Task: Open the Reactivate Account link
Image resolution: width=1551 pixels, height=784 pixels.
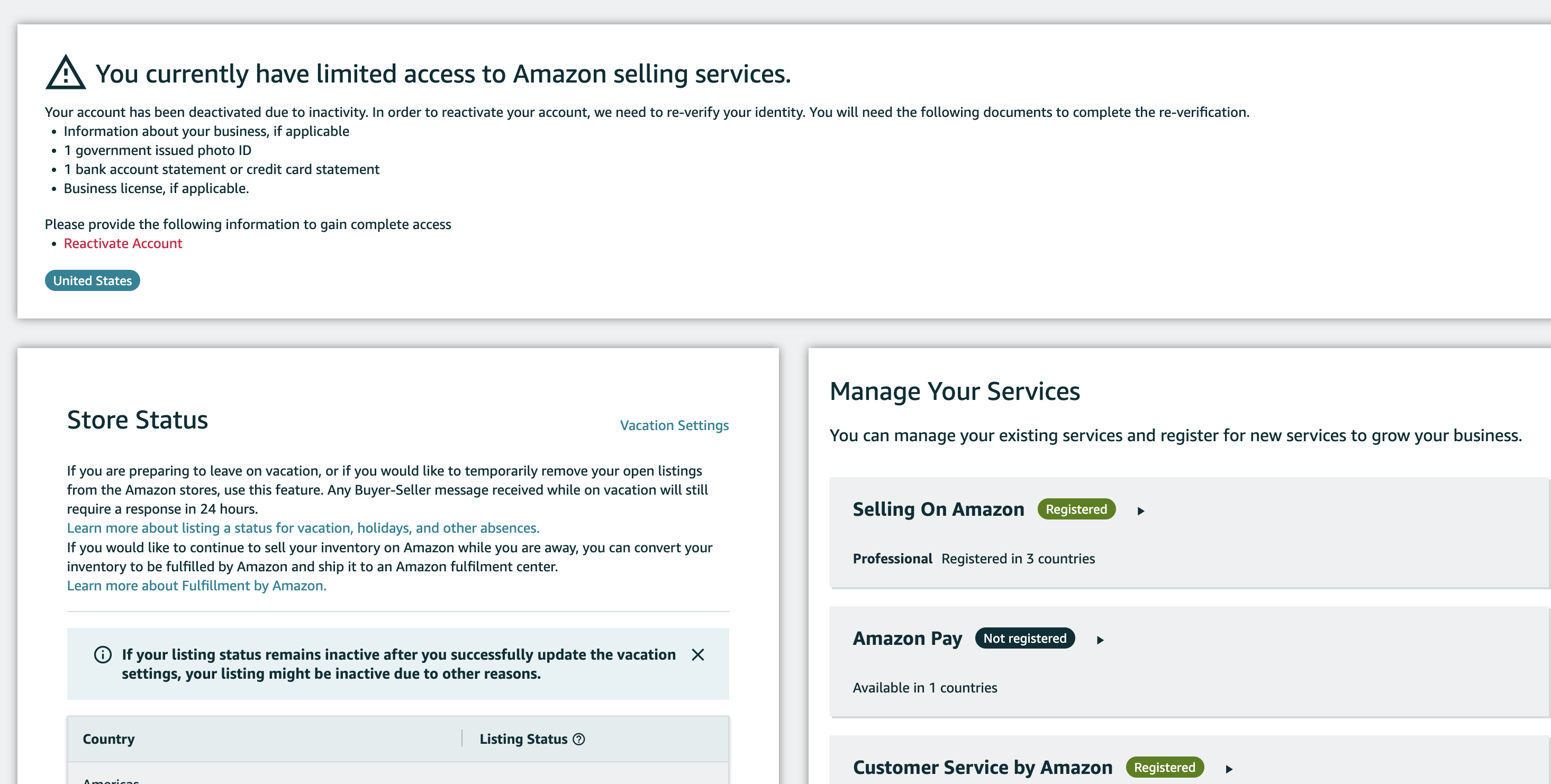Action: pos(123,244)
